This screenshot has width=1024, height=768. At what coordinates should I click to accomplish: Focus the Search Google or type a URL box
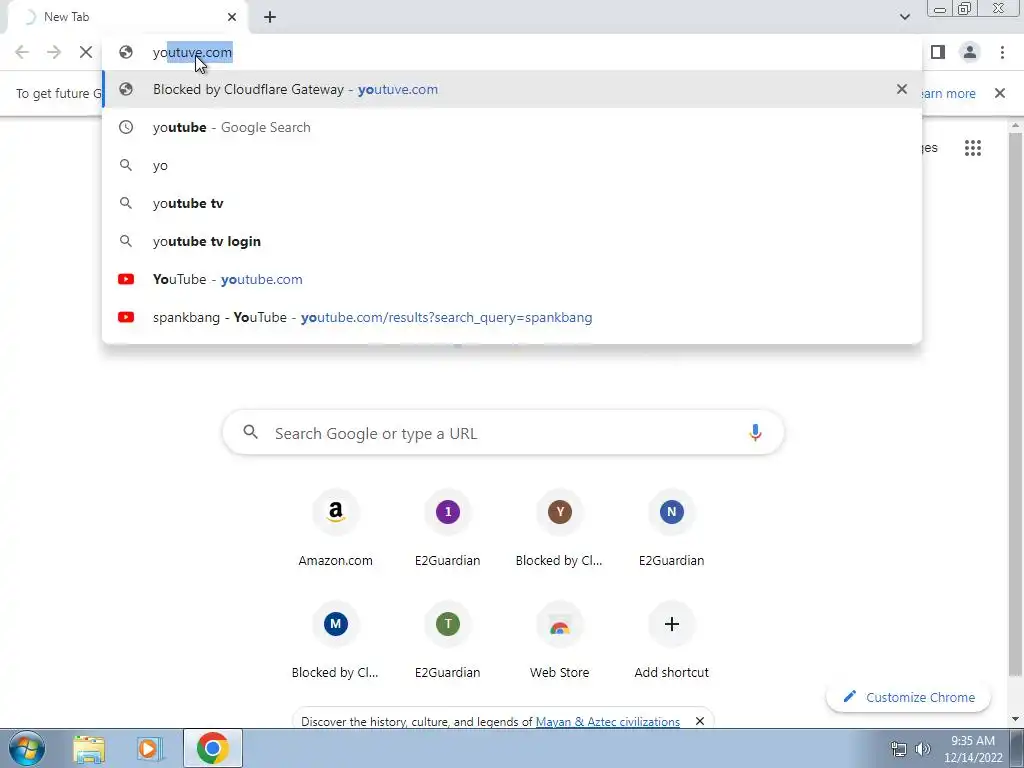click(503, 433)
